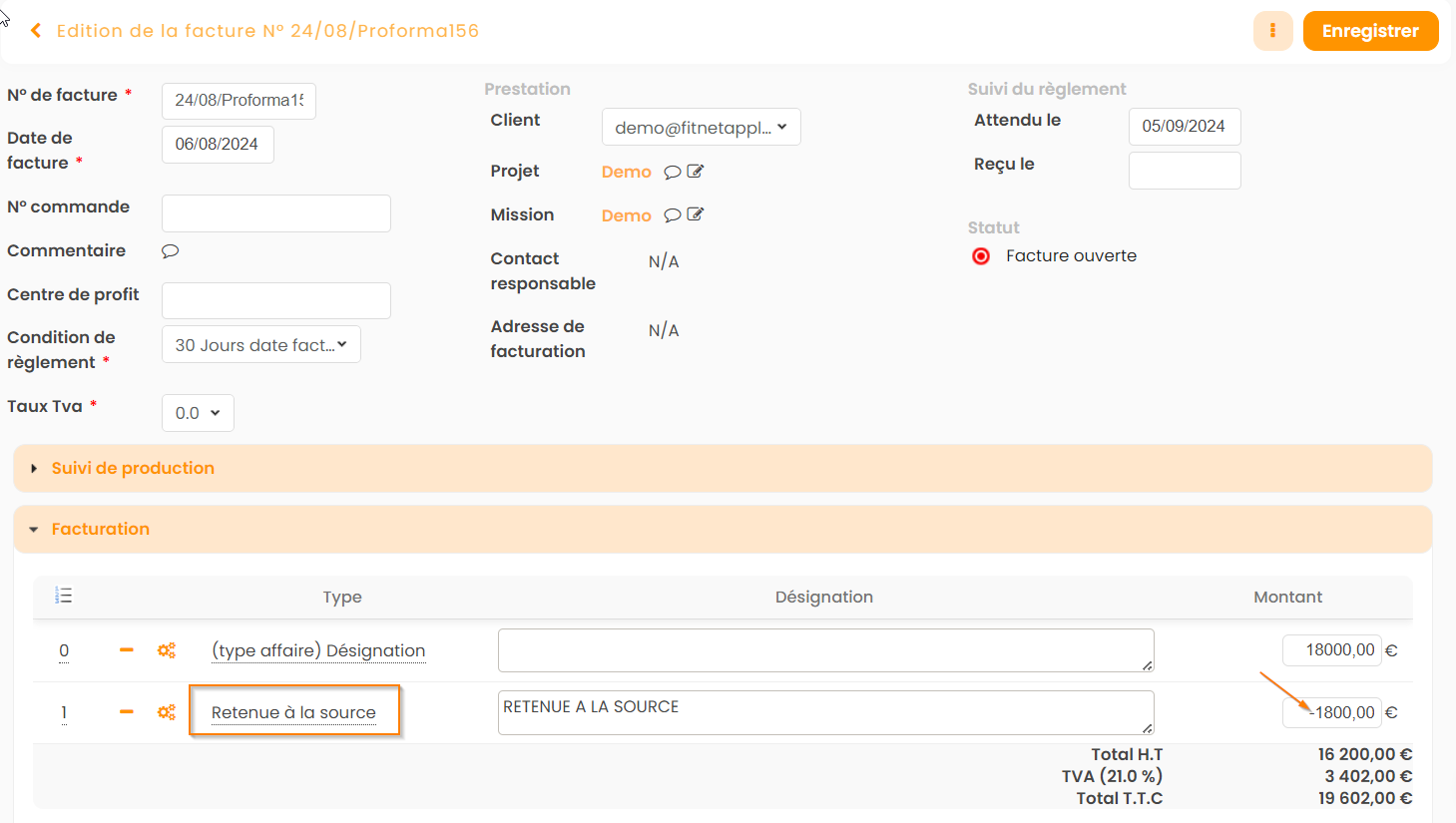1456x823 pixels.
Task: Expand the Suivi de production section
Action: (133, 469)
